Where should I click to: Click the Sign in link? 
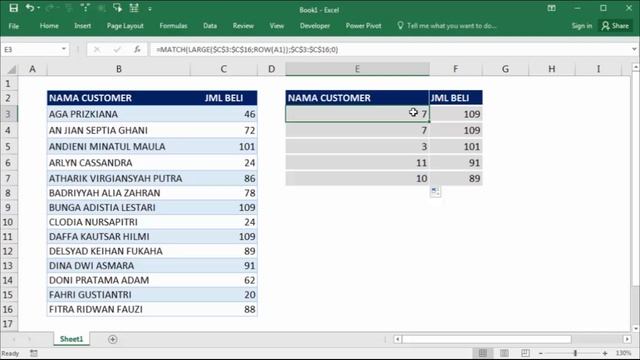(581, 26)
